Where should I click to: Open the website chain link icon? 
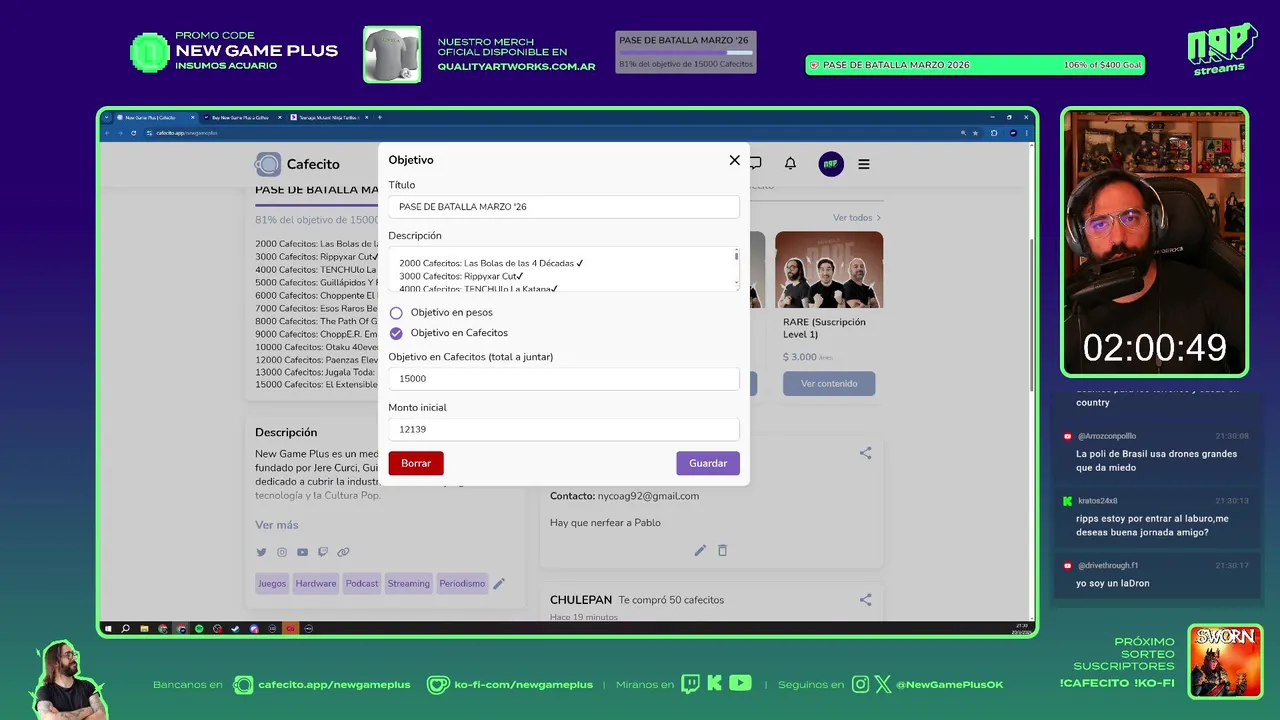pyautogui.click(x=343, y=552)
